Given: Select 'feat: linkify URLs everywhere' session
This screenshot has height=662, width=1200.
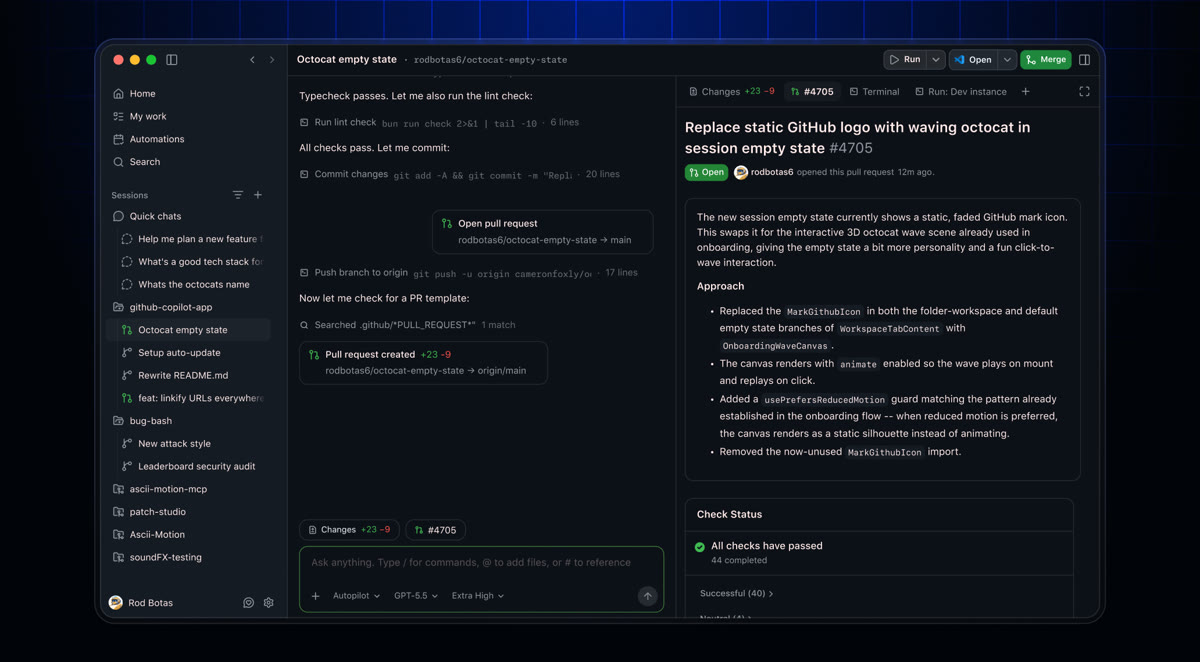Looking at the screenshot, I should tap(188, 398).
